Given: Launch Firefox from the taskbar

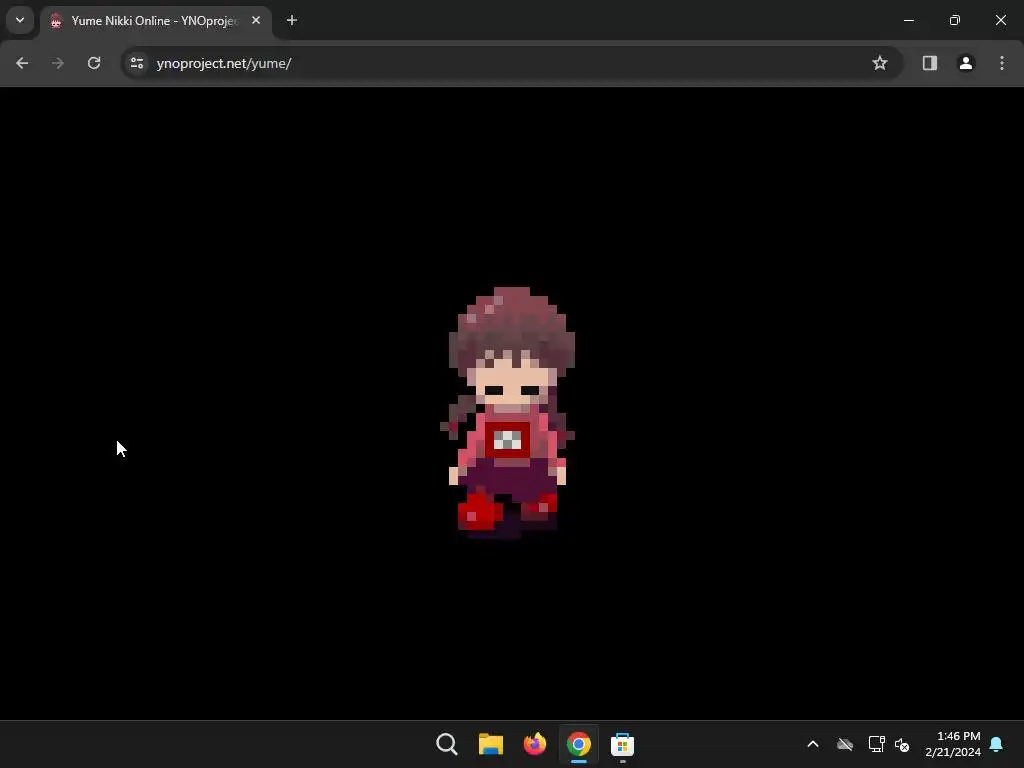Looking at the screenshot, I should 535,744.
